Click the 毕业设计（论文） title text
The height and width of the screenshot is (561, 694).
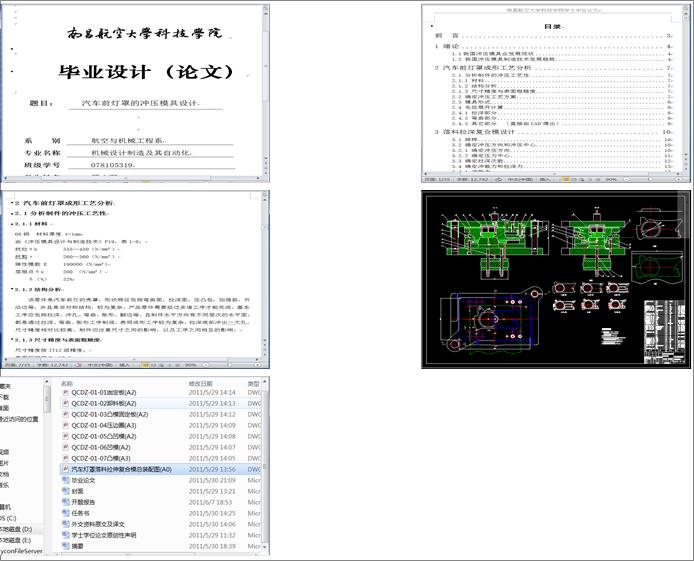coord(147,72)
